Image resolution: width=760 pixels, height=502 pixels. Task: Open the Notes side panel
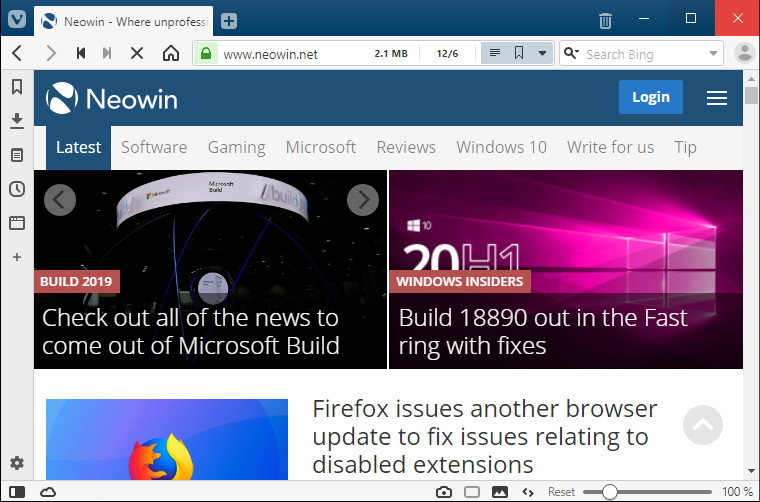coord(16,155)
